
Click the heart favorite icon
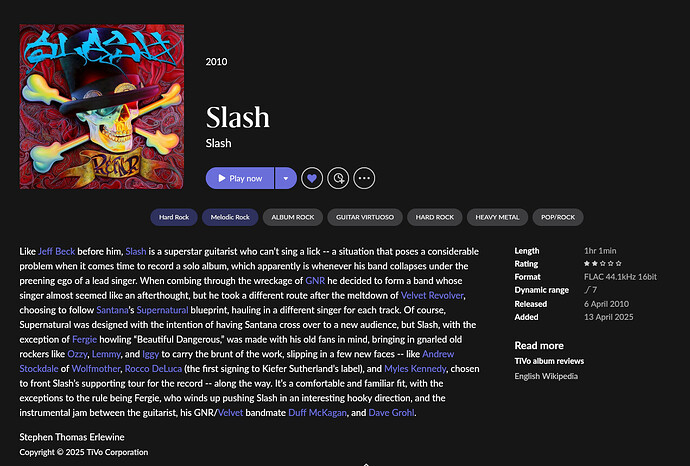point(312,178)
